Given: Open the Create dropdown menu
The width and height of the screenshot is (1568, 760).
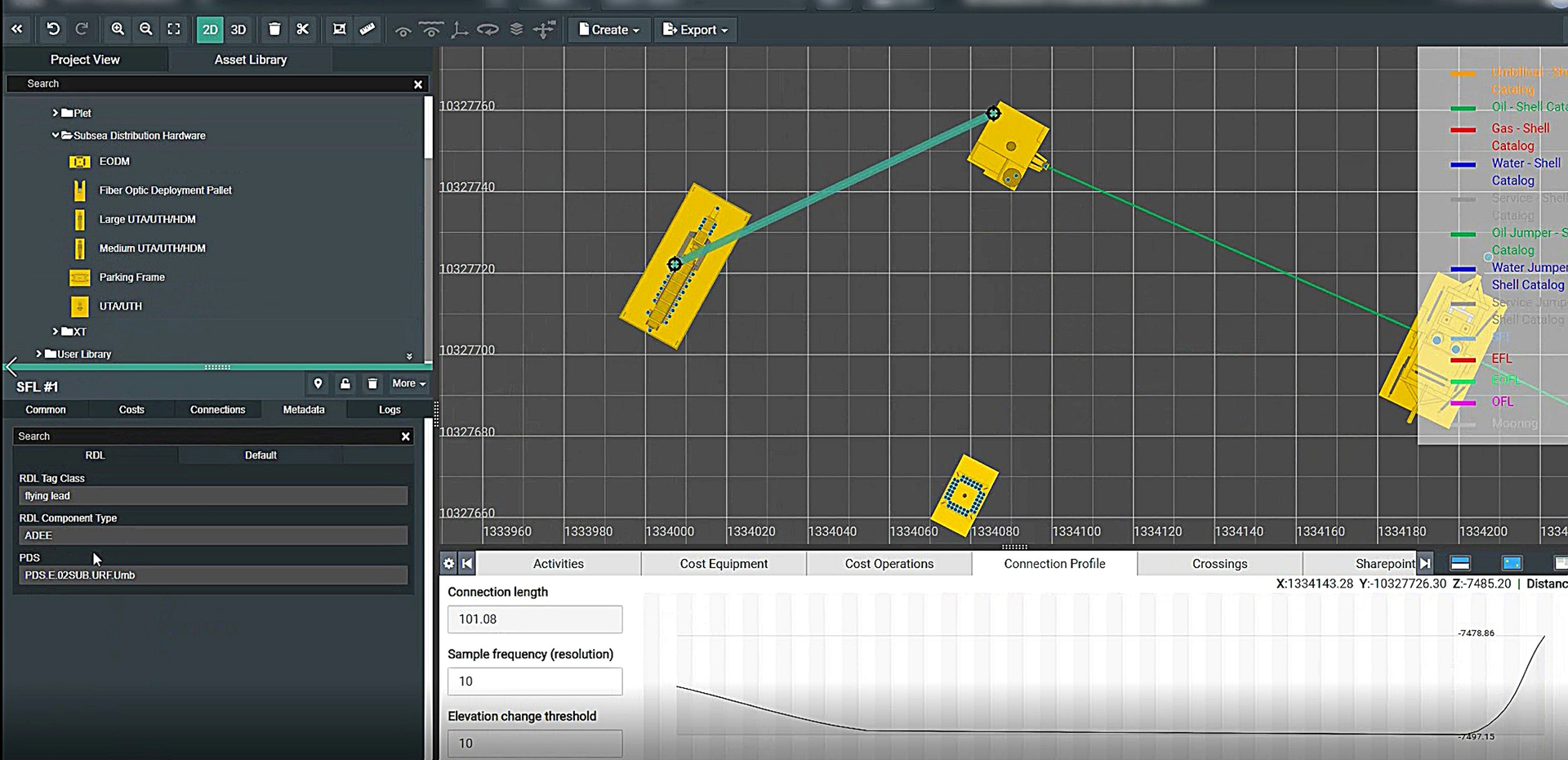Looking at the screenshot, I should point(608,29).
